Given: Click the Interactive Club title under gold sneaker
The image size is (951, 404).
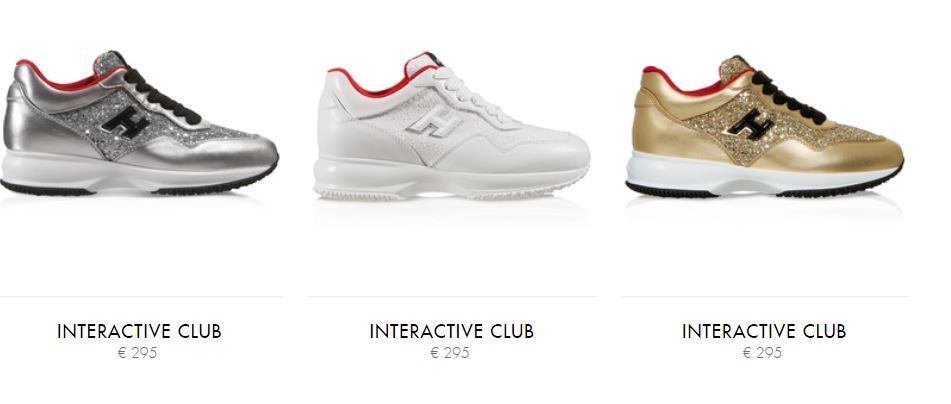Looking at the screenshot, I should 764,331.
